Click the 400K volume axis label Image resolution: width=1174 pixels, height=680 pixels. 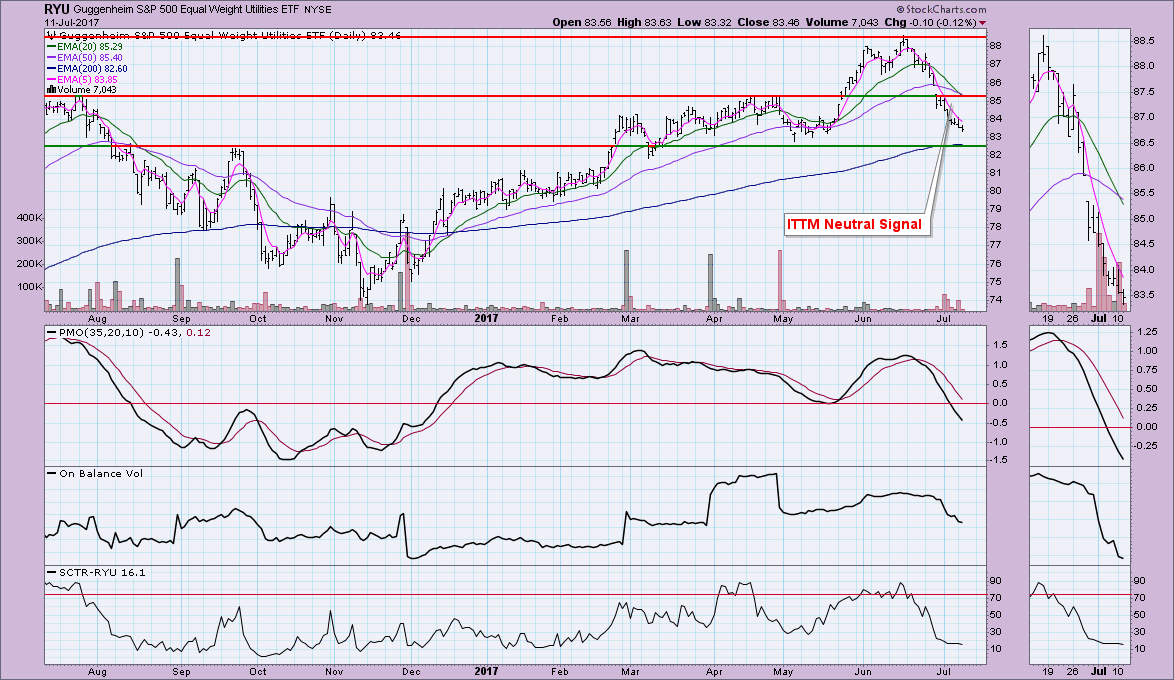coord(30,218)
